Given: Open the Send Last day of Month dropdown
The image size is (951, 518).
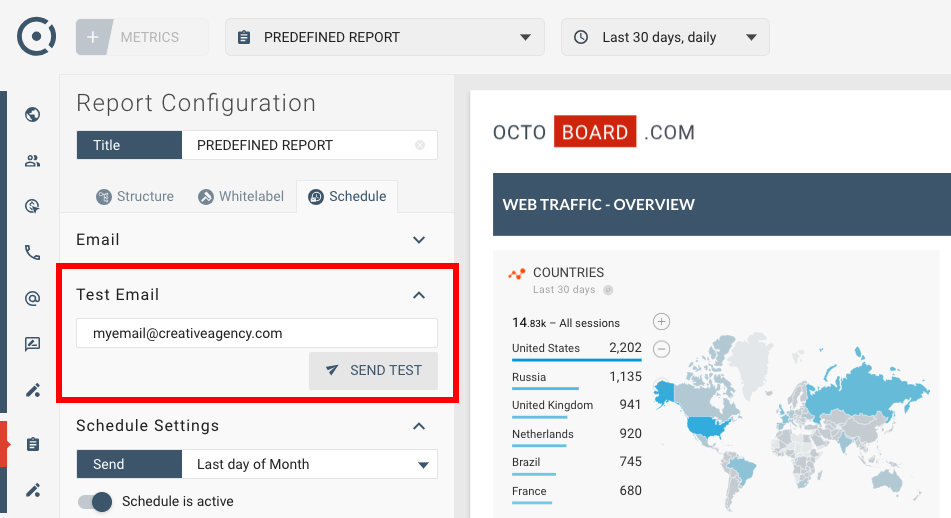Looking at the screenshot, I should (x=309, y=464).
